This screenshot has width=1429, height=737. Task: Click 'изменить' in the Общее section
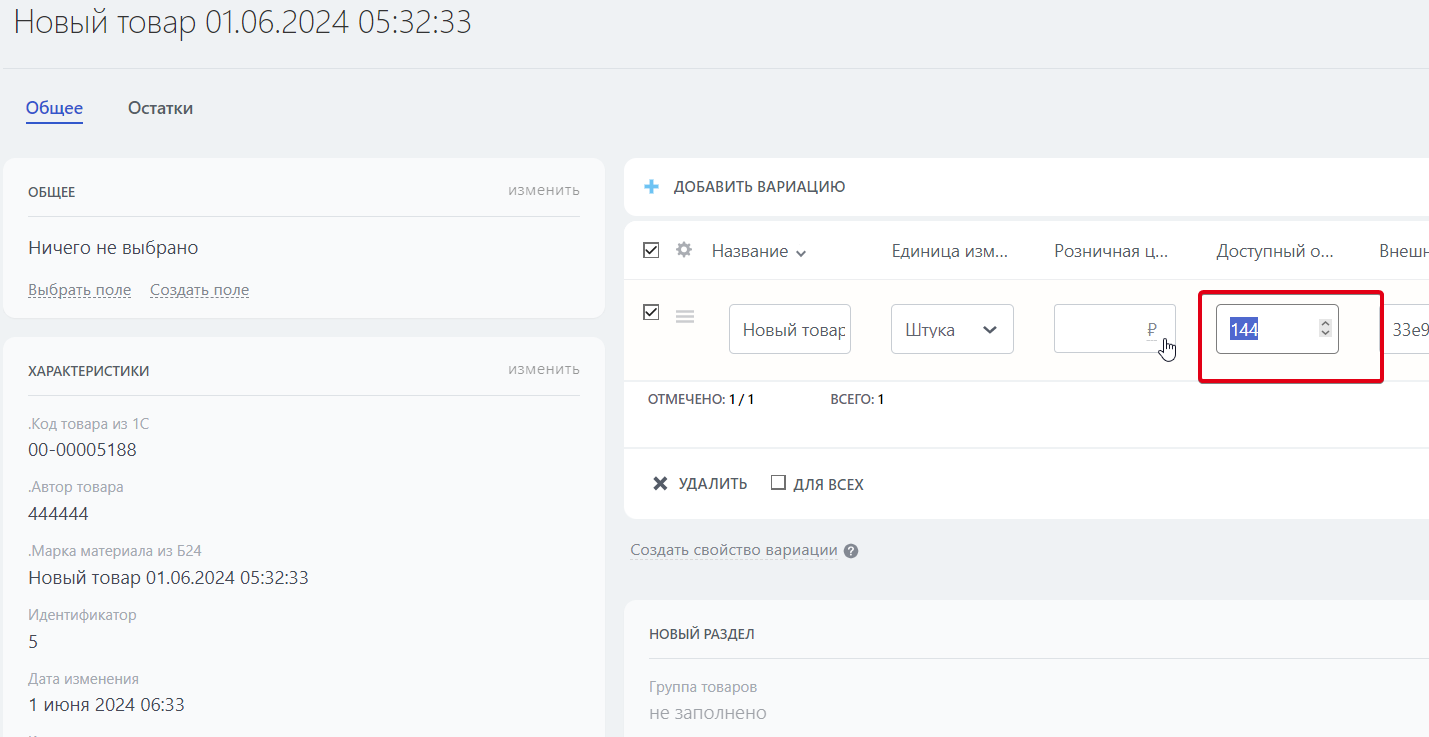(x=543, y=190)
